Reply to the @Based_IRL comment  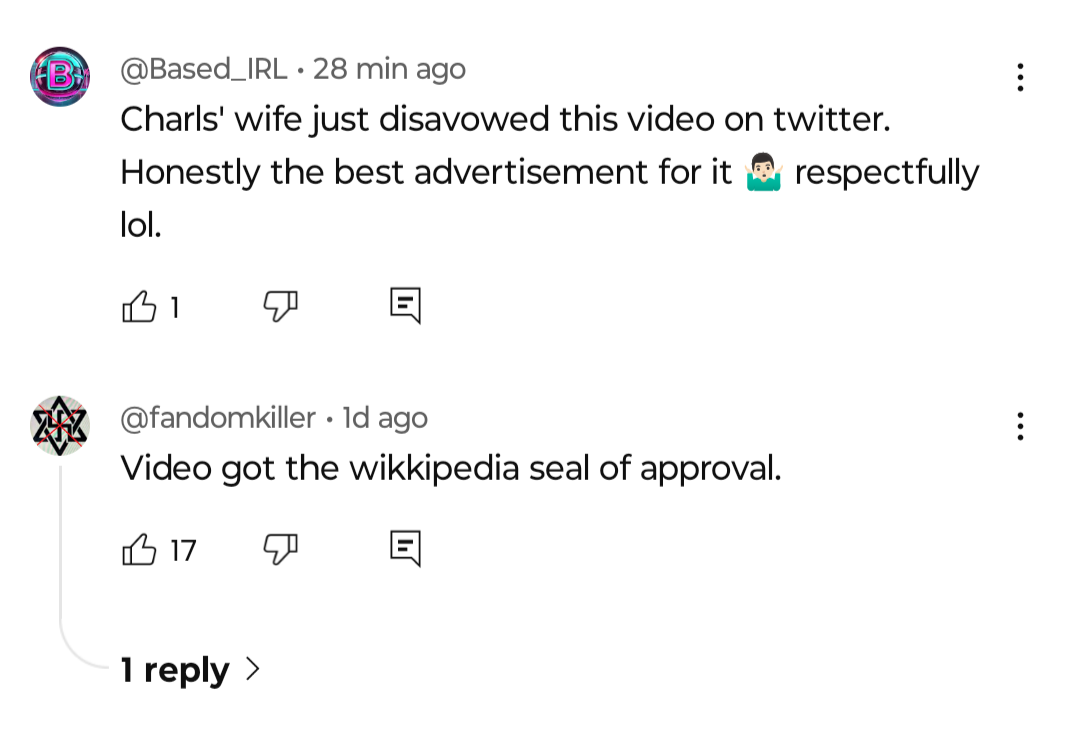(404, 306)
